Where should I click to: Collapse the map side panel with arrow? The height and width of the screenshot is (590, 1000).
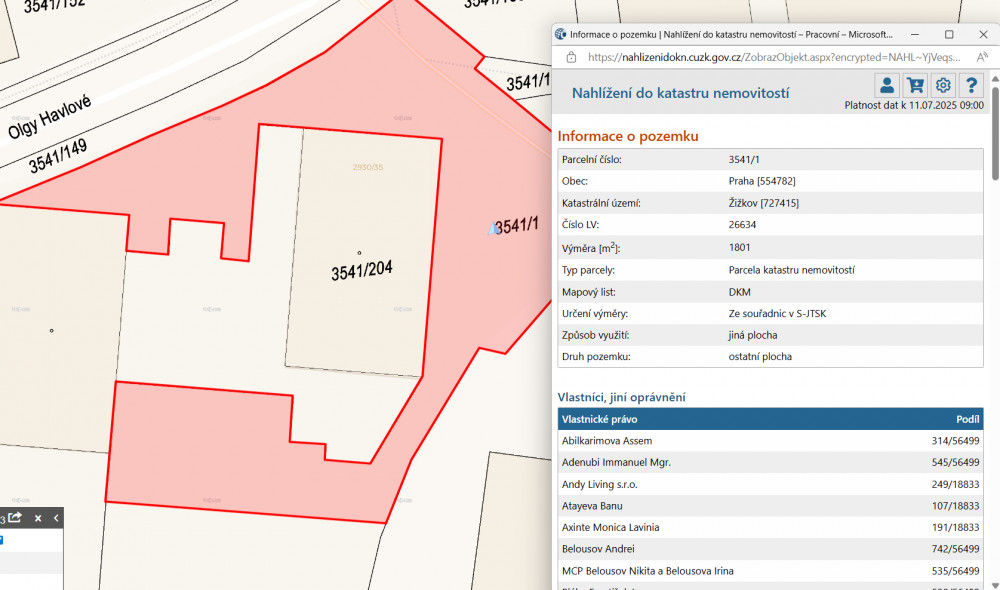pos(56,518)
